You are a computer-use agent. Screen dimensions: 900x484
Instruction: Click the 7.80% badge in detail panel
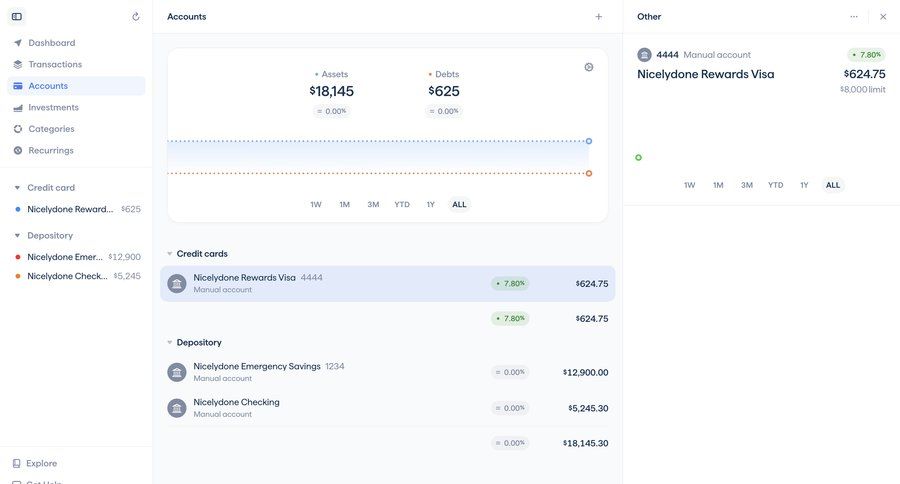[867, 55]
